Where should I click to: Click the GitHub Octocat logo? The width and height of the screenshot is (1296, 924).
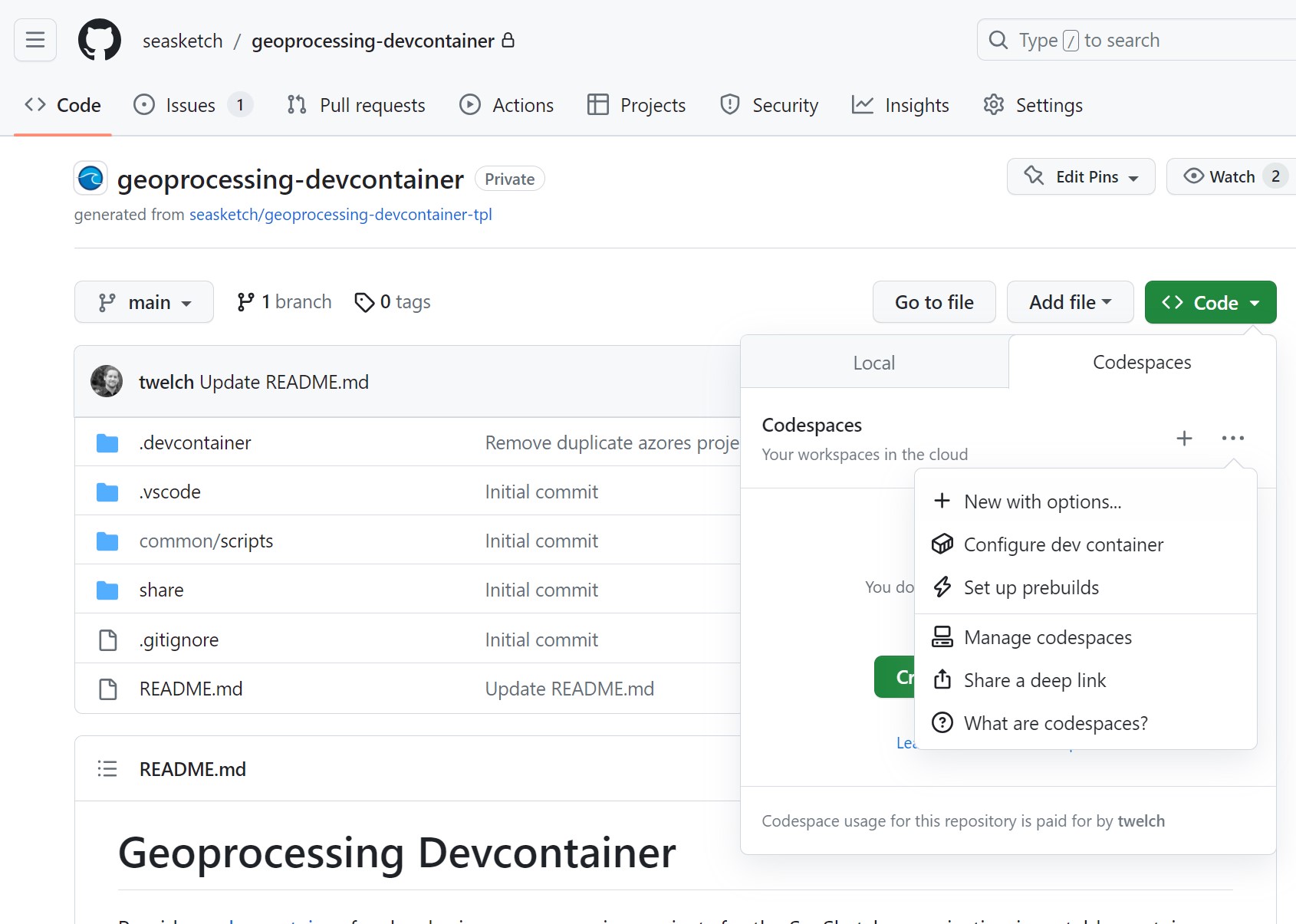100,40
